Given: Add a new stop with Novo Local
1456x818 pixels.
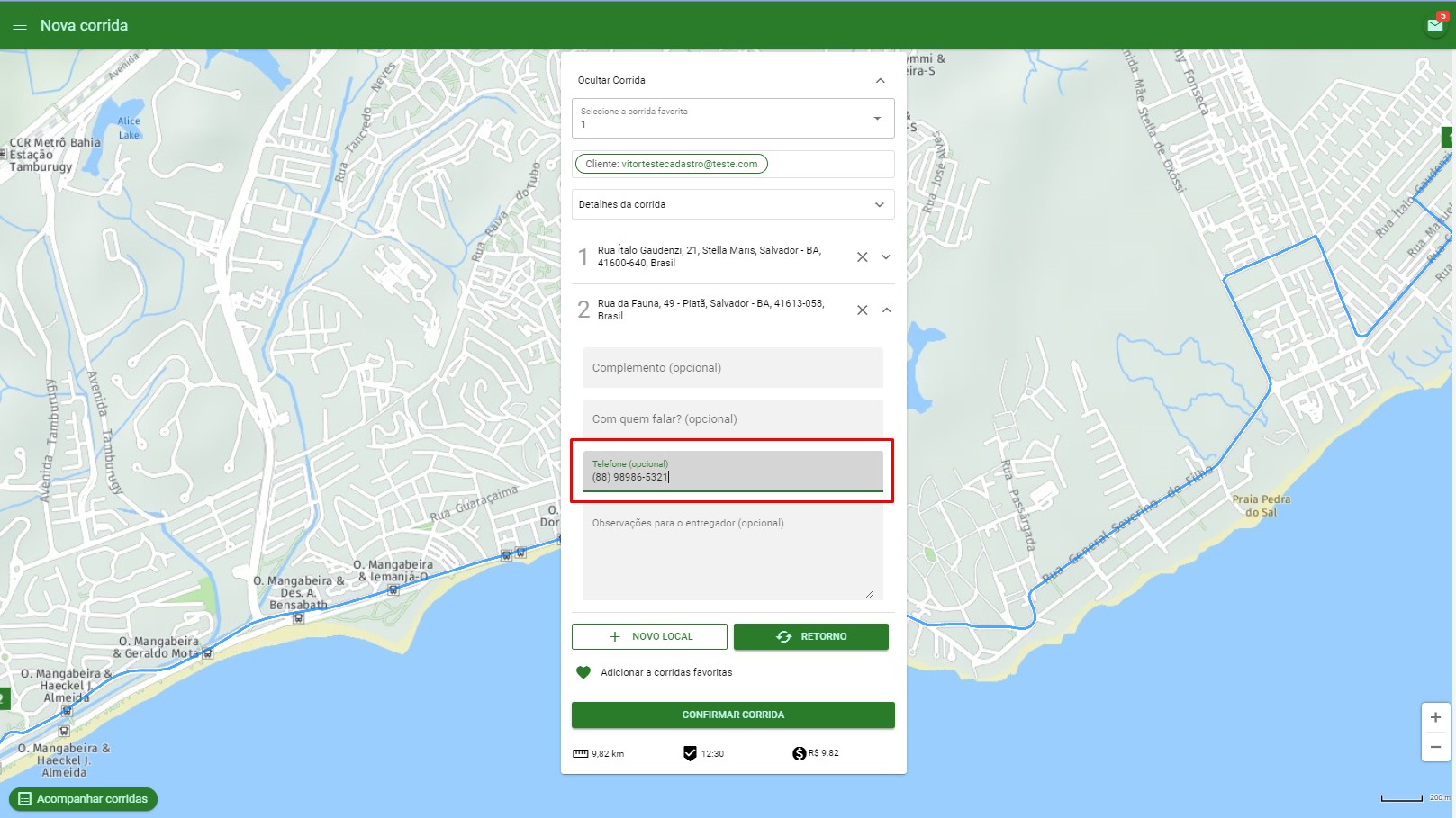Looking at the screenshot, I should point(649,636).
